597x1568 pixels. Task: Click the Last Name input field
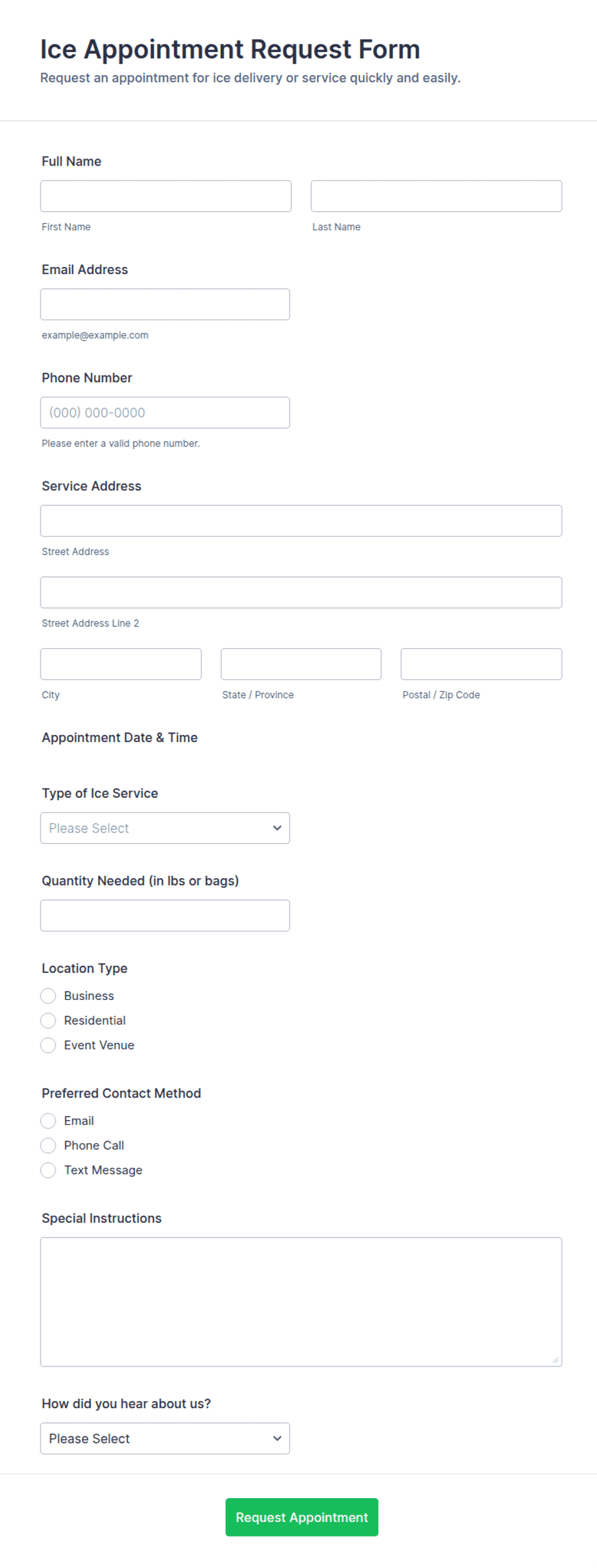(x=436, y=196)
